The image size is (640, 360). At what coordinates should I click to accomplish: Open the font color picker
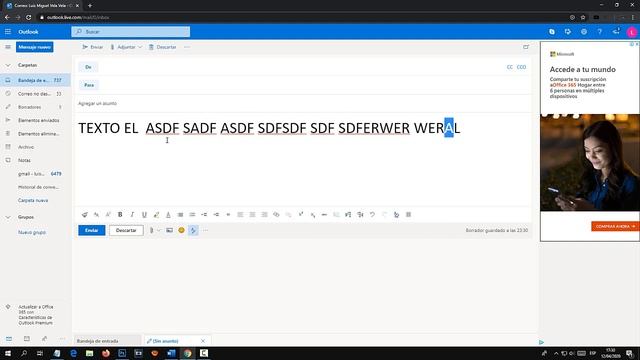pyautogui.click(x=168, y=215)
